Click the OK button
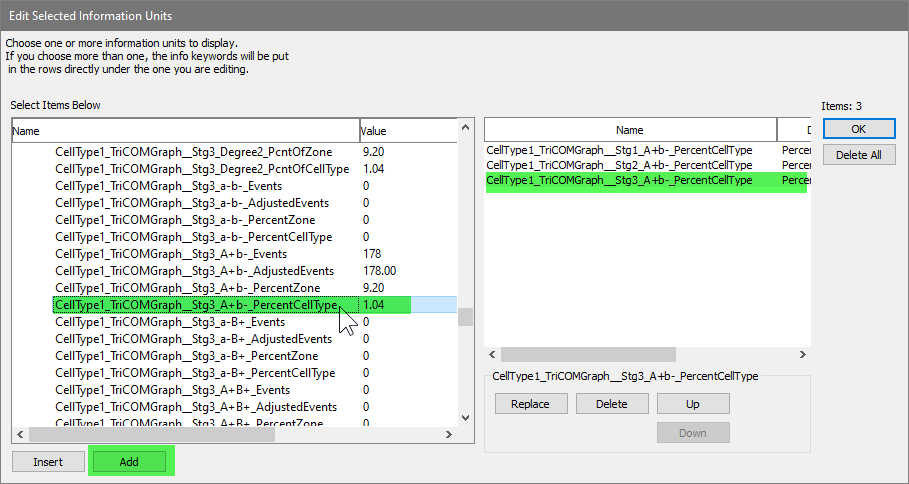909x484 pixels. [x=859, y=129]
